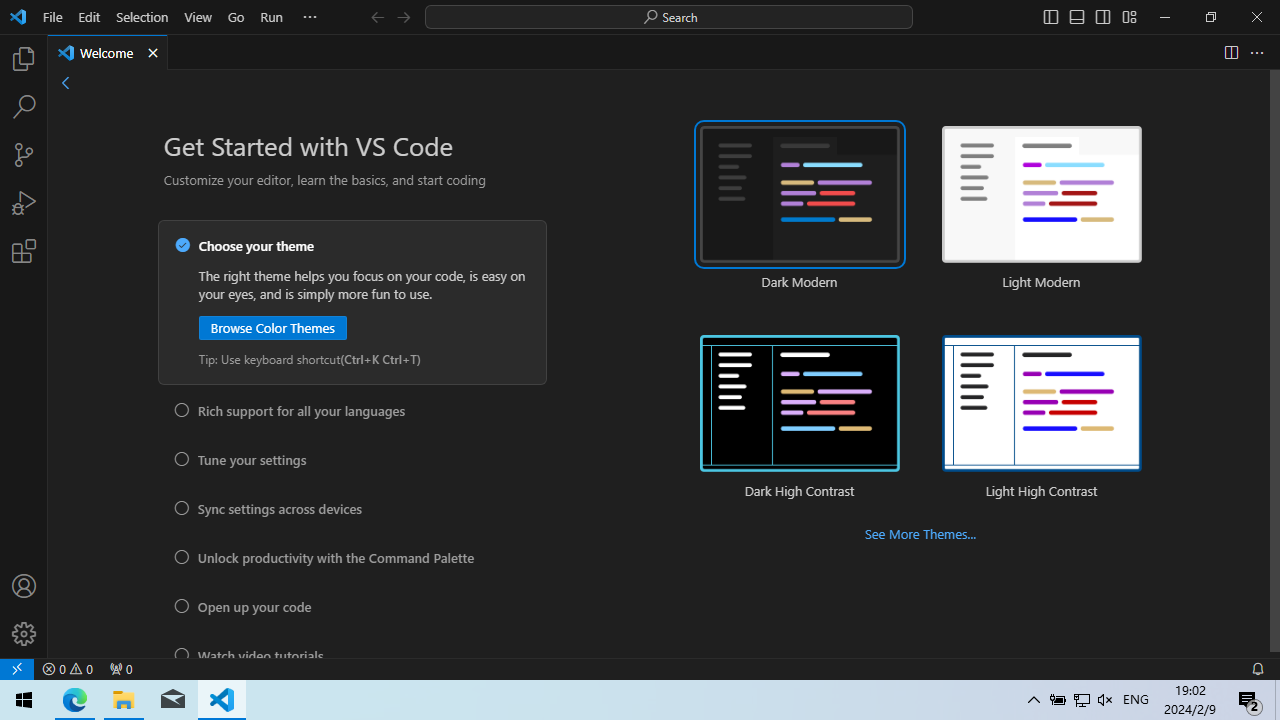1280x720 pixels.
Task: Split the editor to the right
Action: pyautogui.click(x=1232, y=53)
